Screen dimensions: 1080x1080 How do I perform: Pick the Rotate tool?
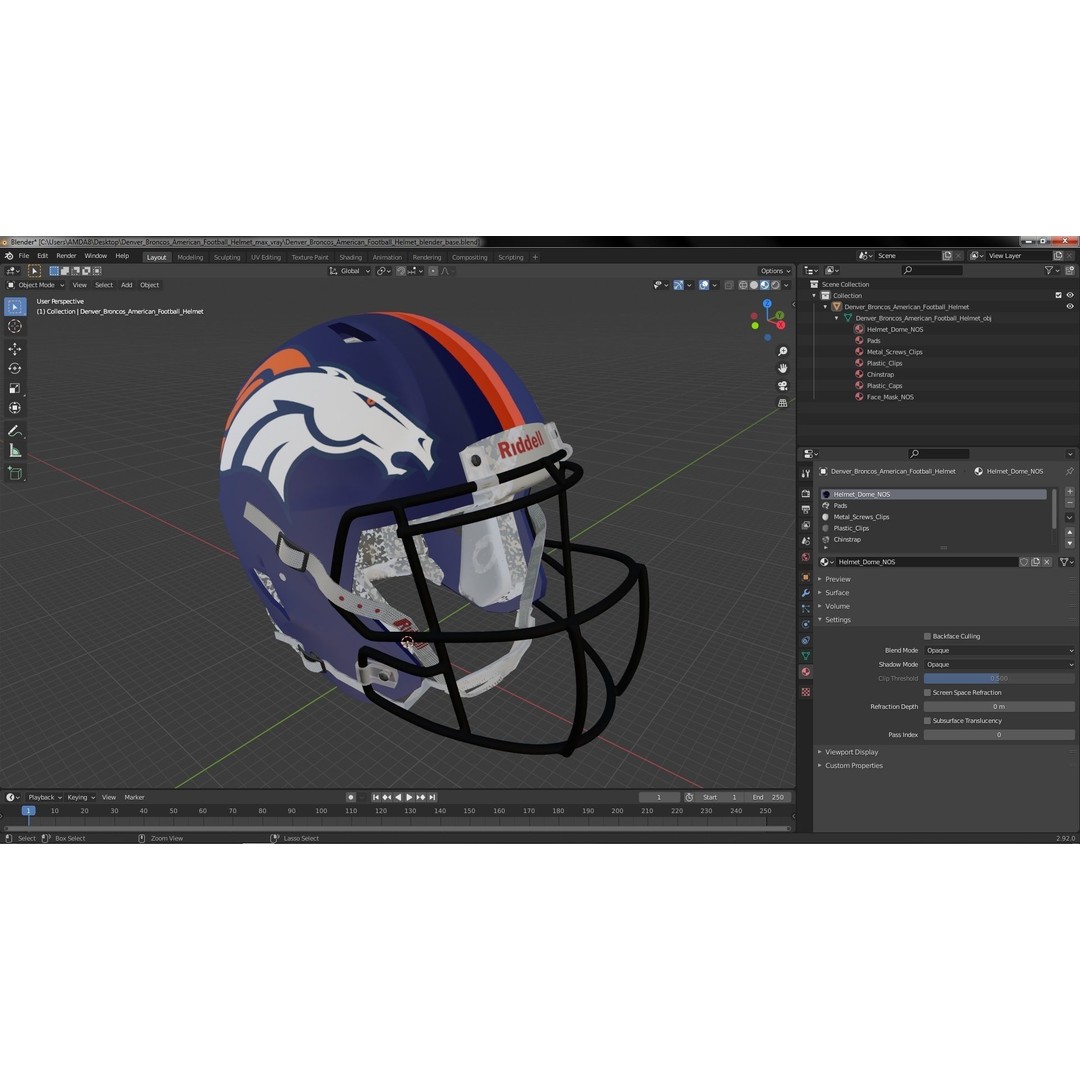14,368
